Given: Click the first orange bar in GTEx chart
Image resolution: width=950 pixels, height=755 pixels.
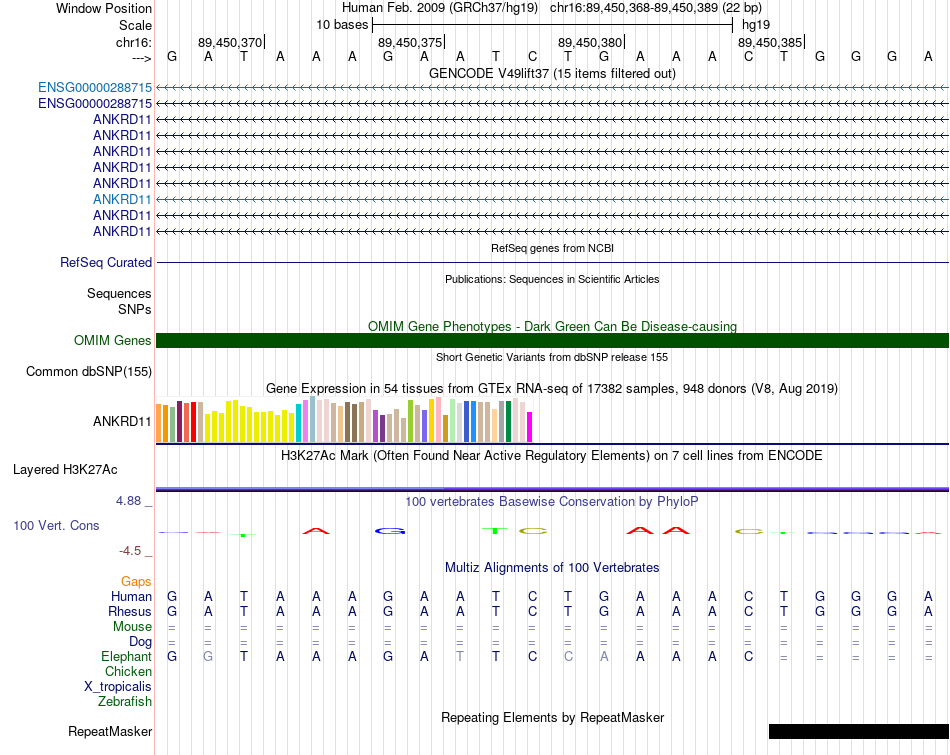Looking at the screenshot, I should [x=159, y=423].
